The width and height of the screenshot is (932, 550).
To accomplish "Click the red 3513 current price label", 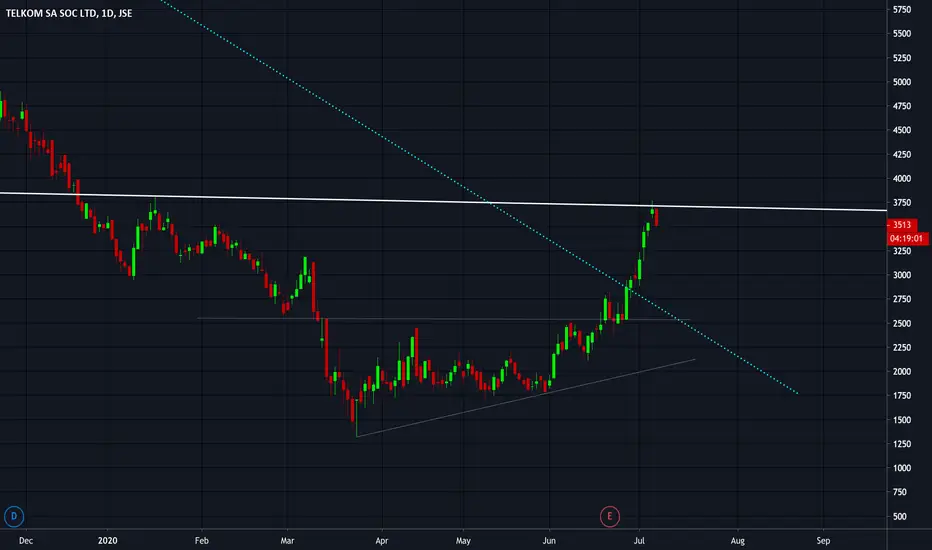I will pos(902,225).
